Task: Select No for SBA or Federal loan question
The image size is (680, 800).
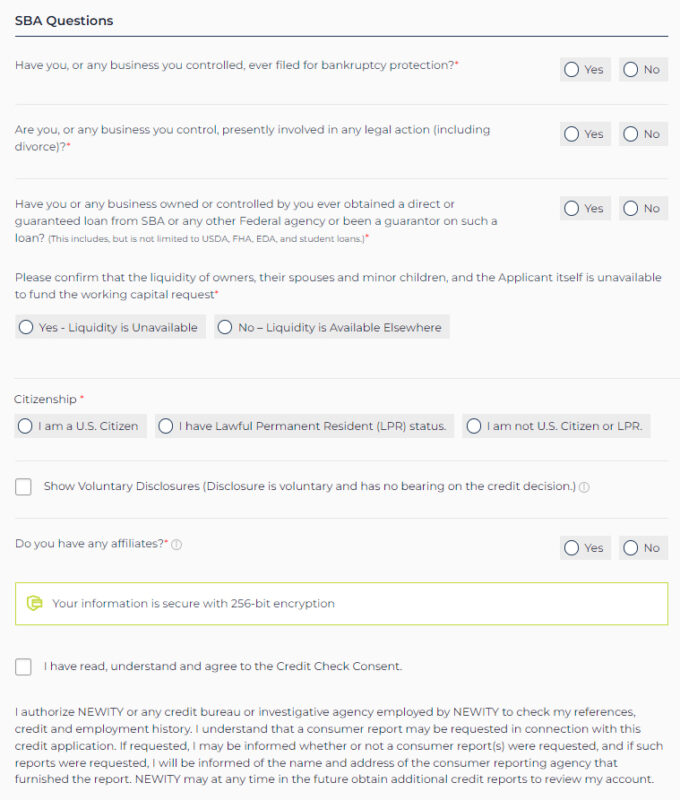Action: tap(643, 208)
